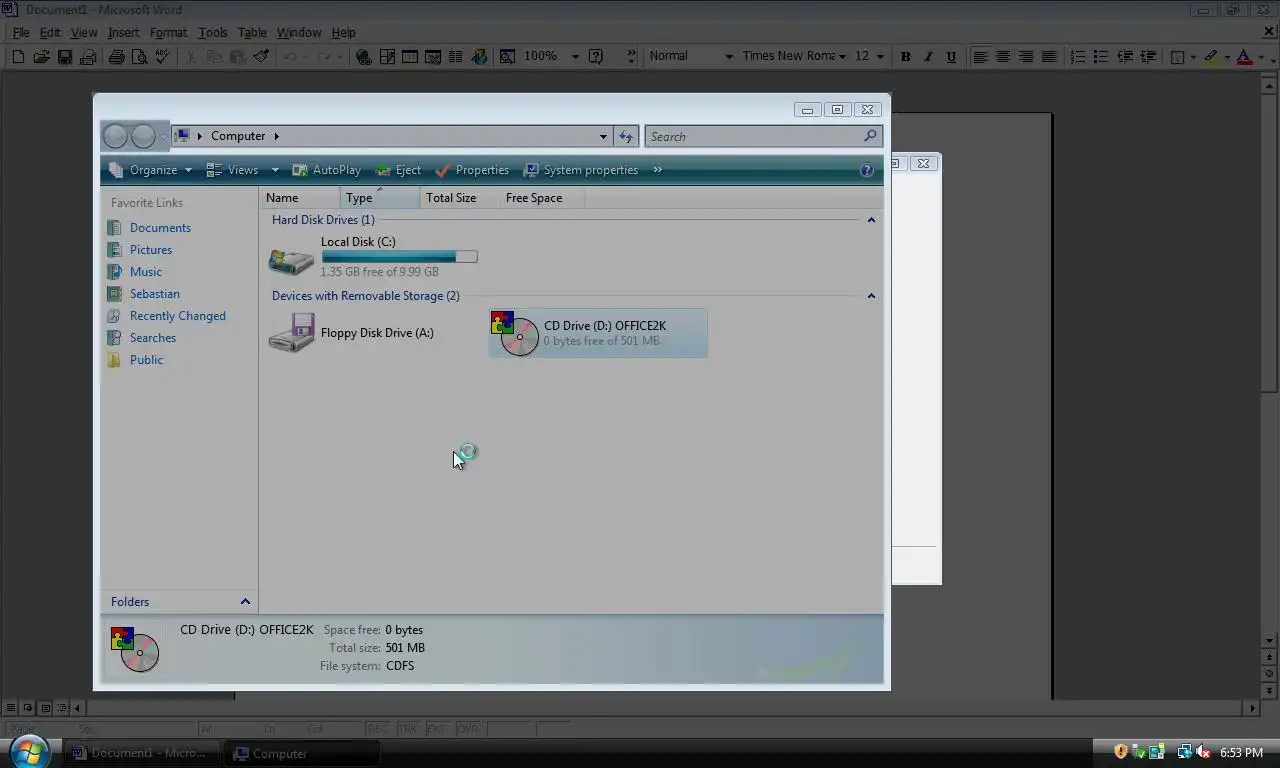The width and height of the screenshot is (1280, 768).
Task: Toggle Underline formatting in Word
Action: coord(951,57)
